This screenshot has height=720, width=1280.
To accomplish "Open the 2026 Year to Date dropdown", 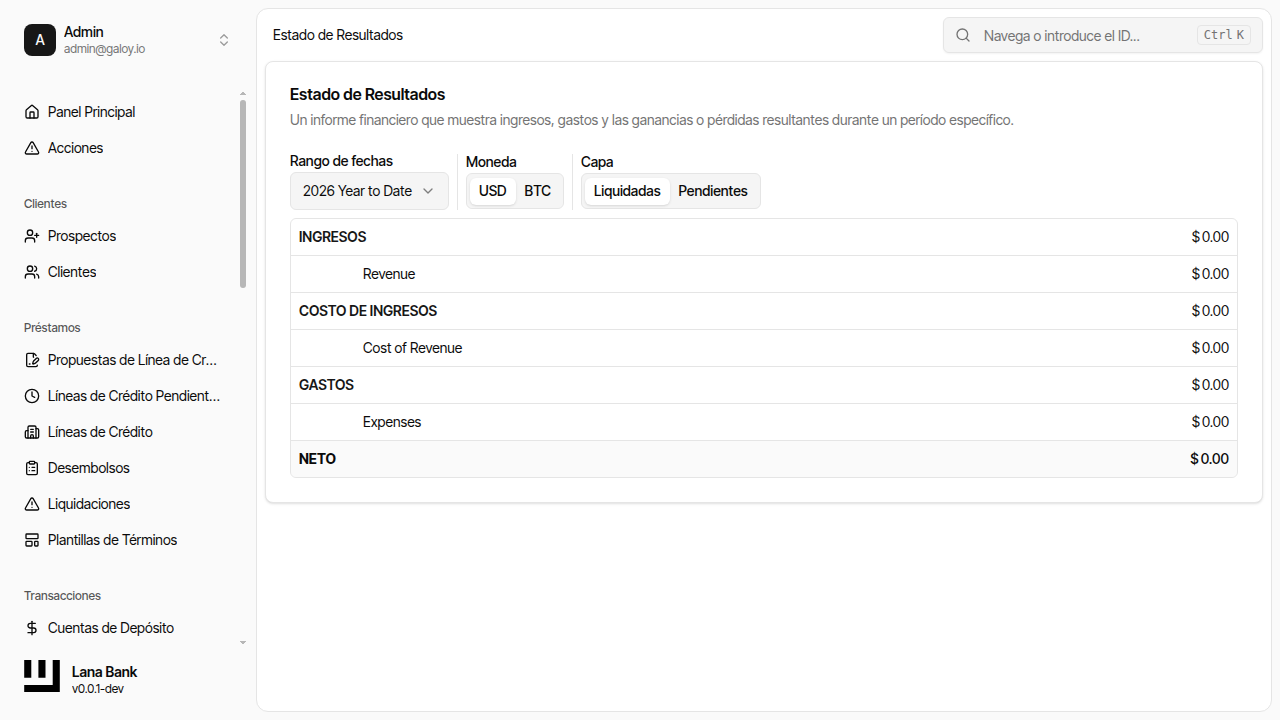I will [369, 191].
